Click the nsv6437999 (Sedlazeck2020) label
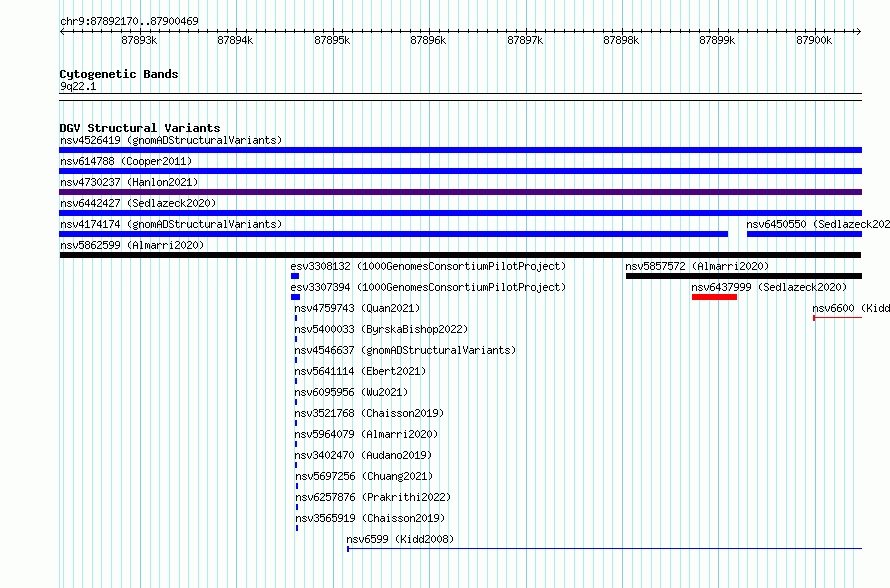Viewport: 890px width, 588px height. tap(769, 287)
